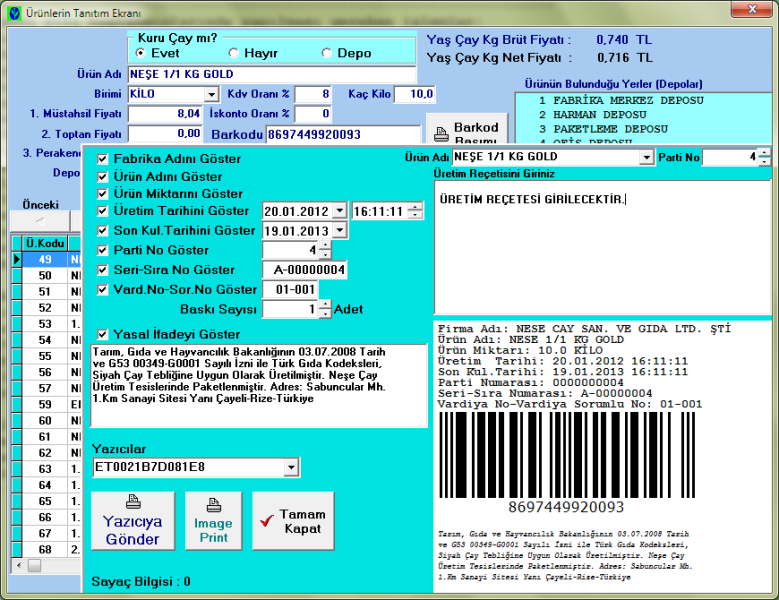
Task: Click the application icon in title bar
Action: point(14,13)
